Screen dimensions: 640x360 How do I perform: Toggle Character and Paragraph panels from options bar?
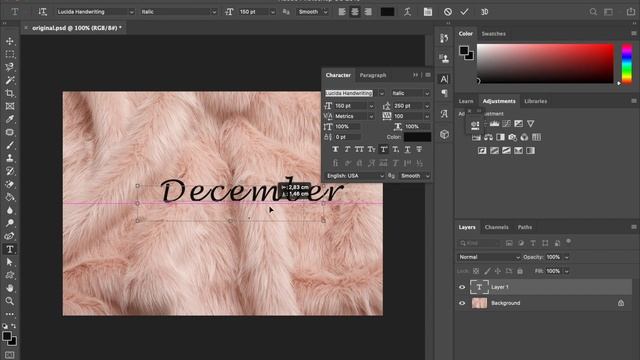click(x=427, y=12)
